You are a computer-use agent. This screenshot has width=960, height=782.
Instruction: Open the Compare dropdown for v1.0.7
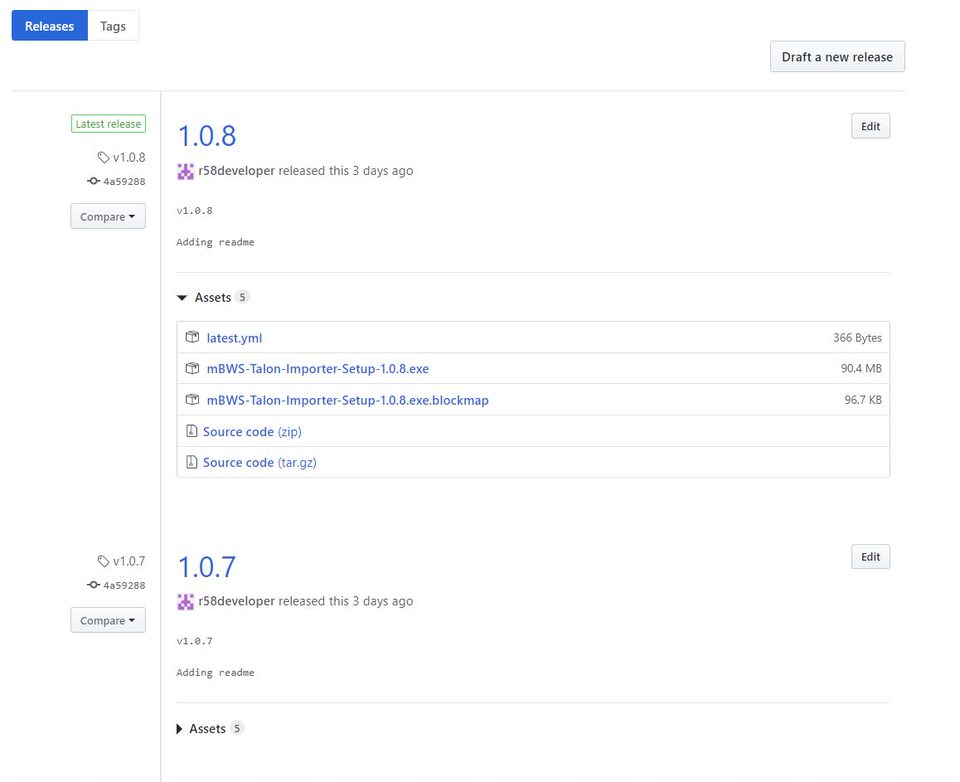pos(108,621)
